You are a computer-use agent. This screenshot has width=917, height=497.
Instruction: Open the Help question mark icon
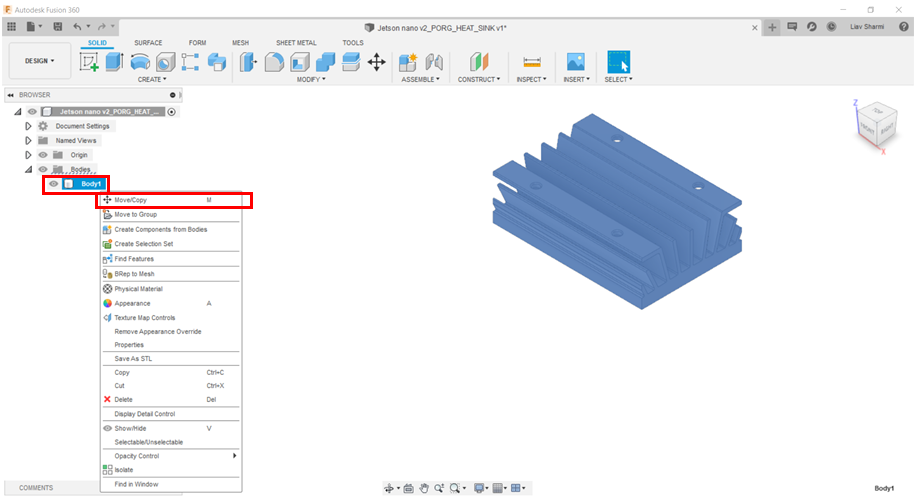coord(904,27)
